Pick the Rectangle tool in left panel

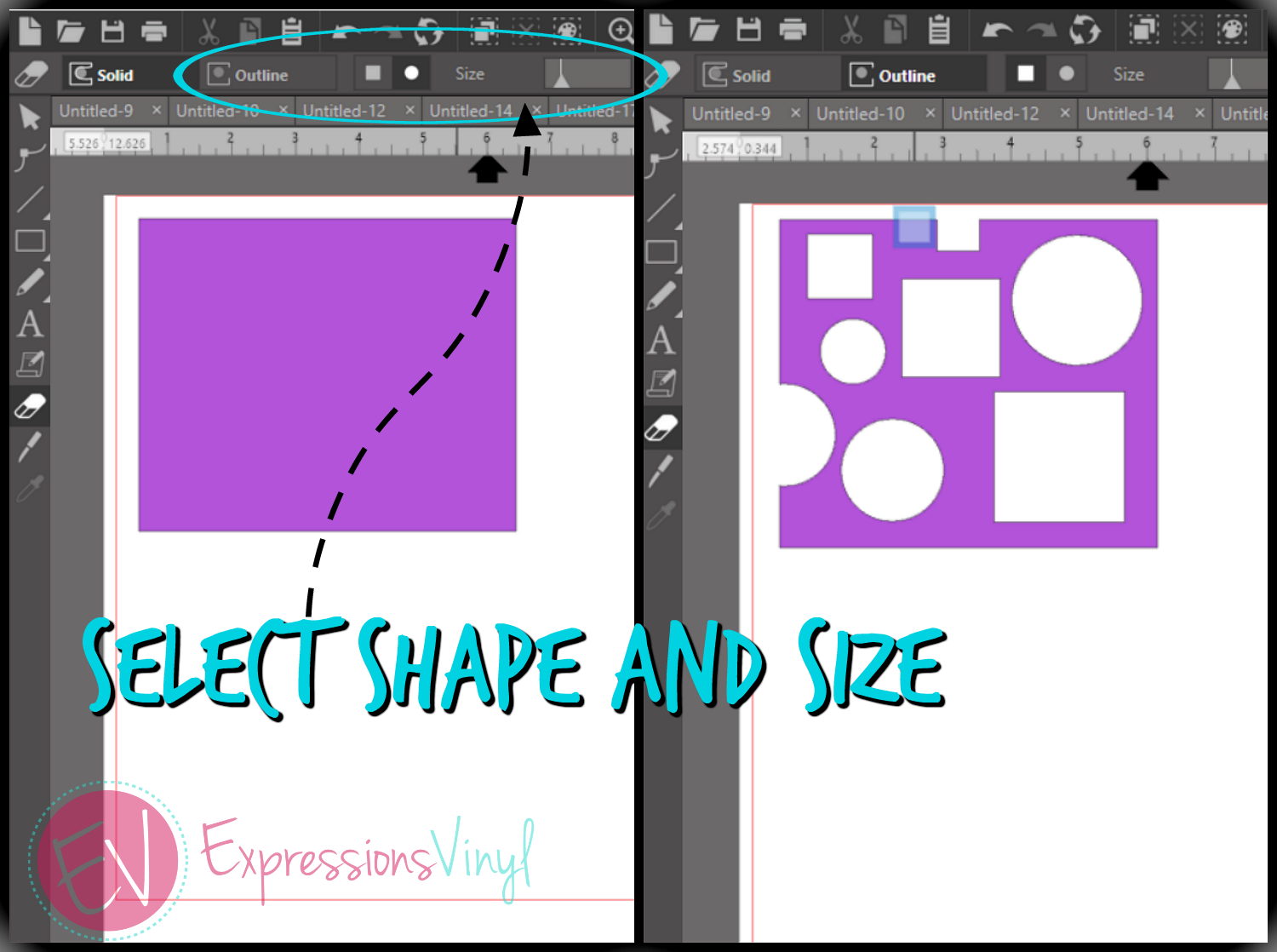[31, 241]
